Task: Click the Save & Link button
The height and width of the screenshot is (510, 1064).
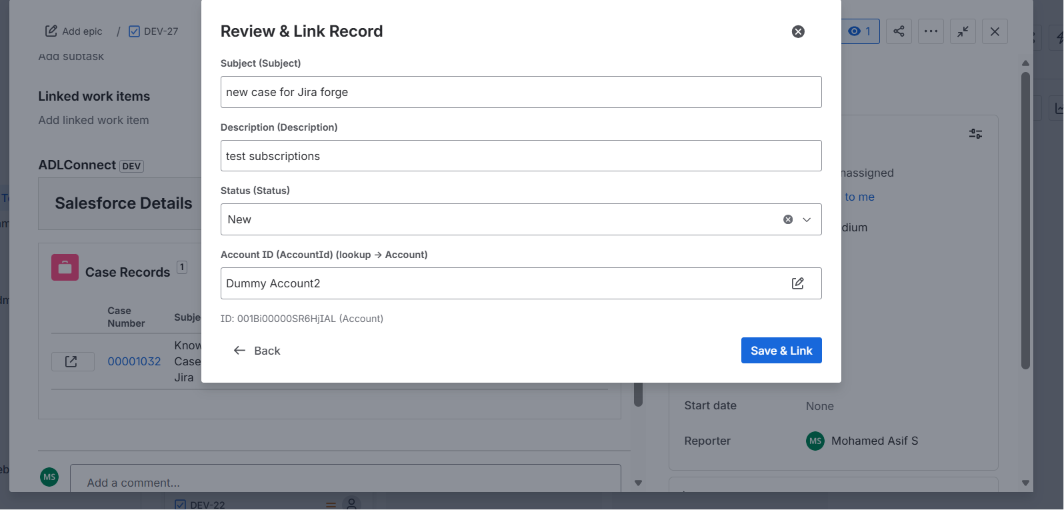Action: click(781, 351)
